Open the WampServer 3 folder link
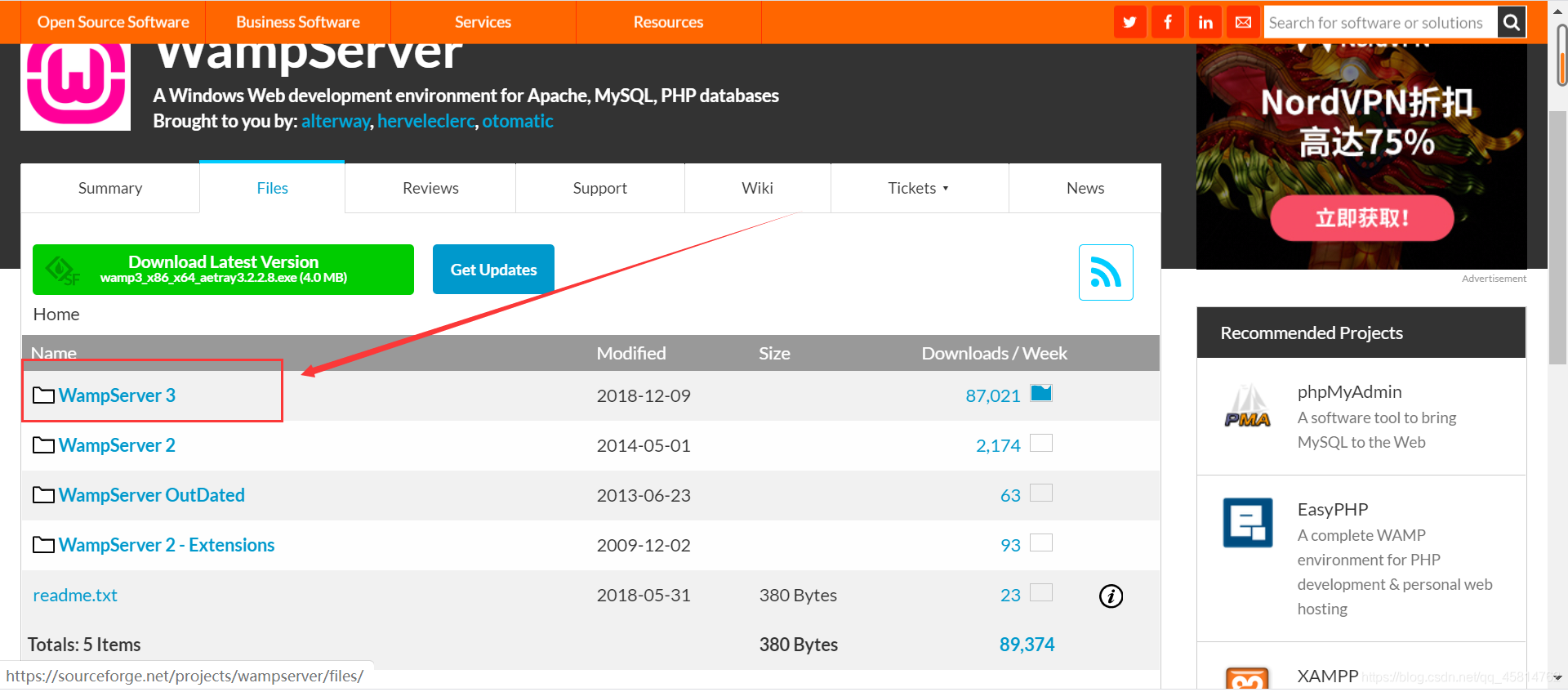This screenshot has width=1568, height=692. click(117, 395)
